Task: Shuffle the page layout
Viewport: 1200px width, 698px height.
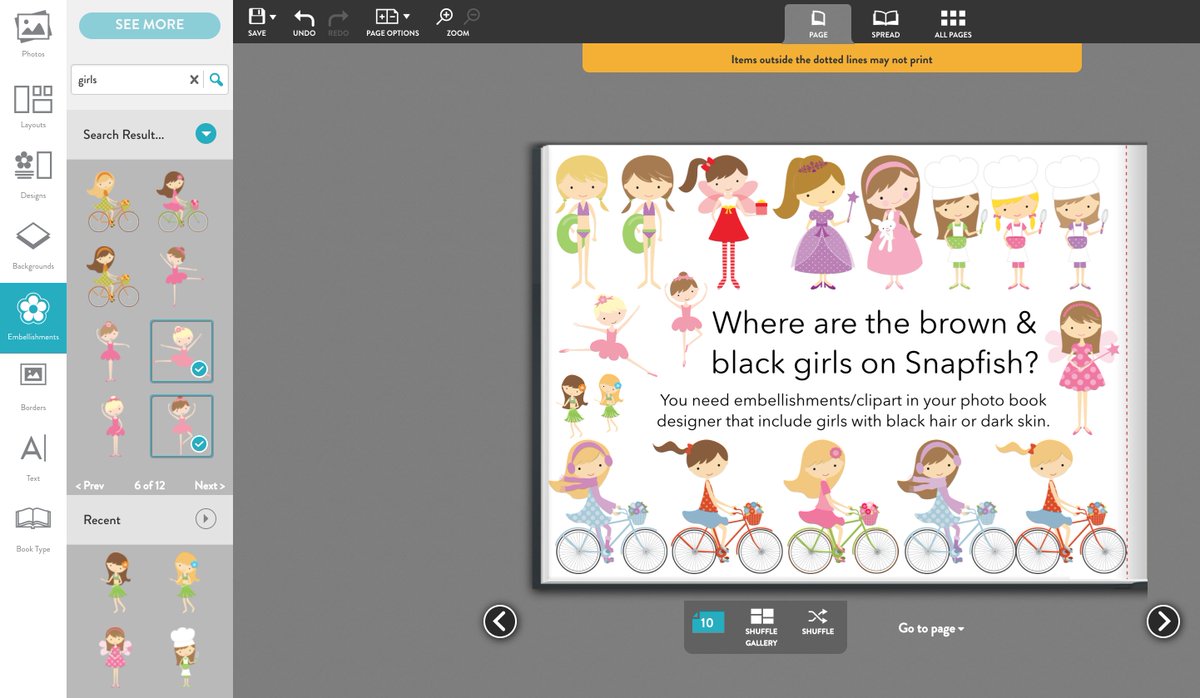Action: tap(818, 622)
